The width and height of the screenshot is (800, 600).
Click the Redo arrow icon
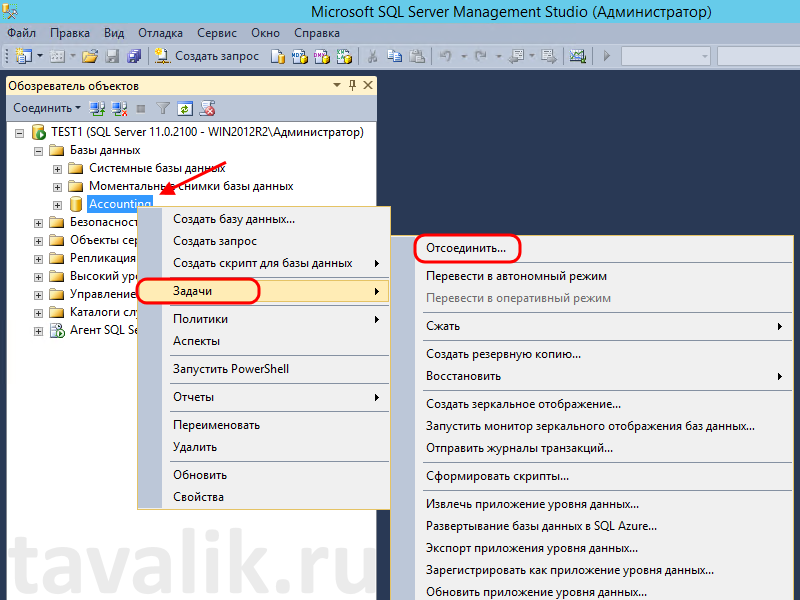pyautogui.click(x=480, y=56)
